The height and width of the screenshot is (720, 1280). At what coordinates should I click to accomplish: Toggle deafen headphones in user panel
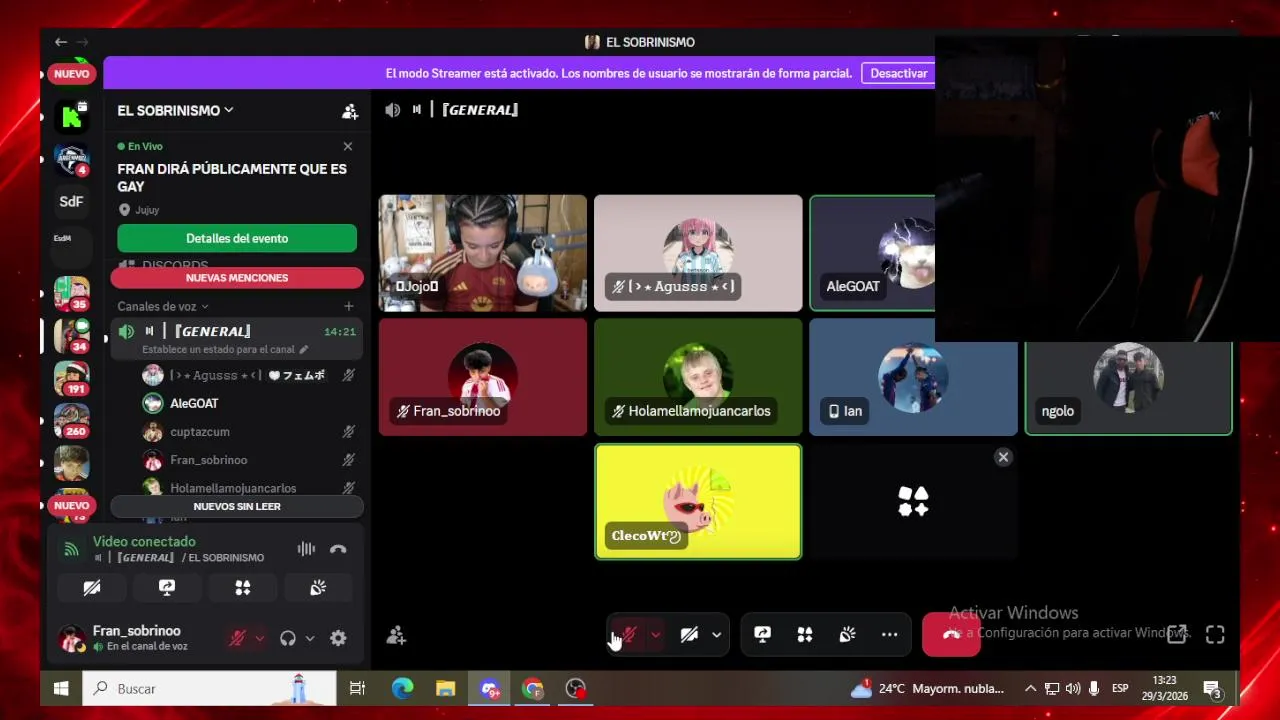click(x=288, y=638)
